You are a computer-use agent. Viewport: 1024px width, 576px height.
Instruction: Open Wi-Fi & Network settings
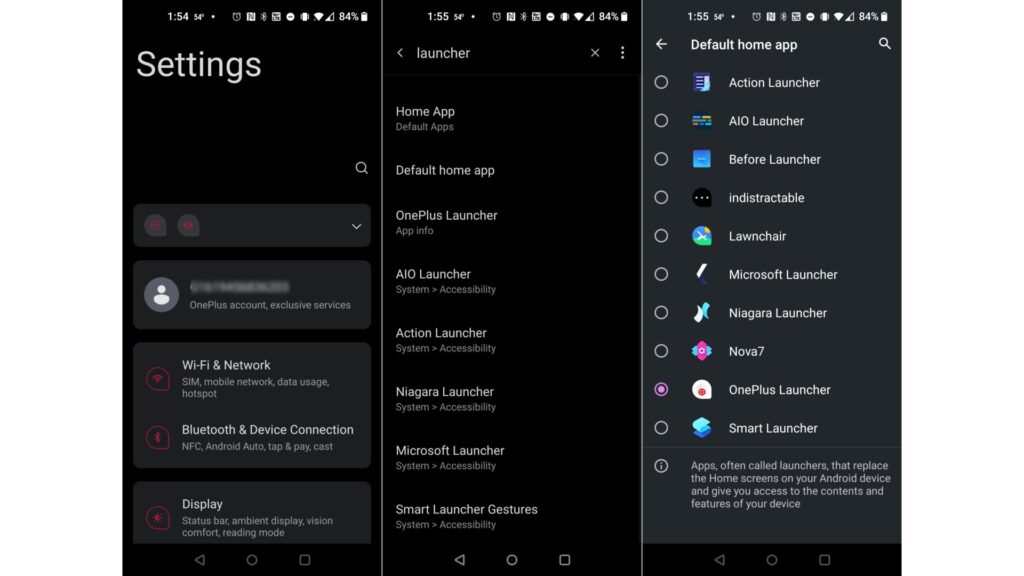252,378
